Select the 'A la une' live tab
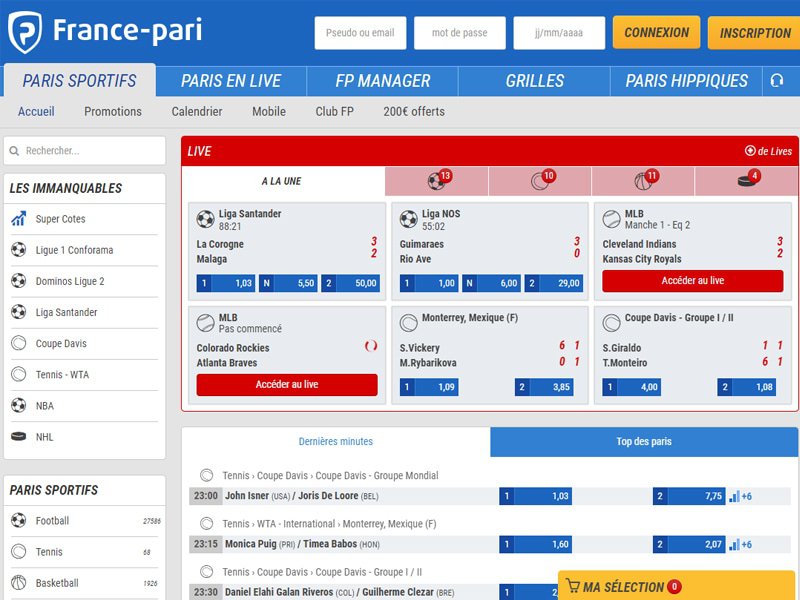 pyautogui.click(x=282, y=181)
